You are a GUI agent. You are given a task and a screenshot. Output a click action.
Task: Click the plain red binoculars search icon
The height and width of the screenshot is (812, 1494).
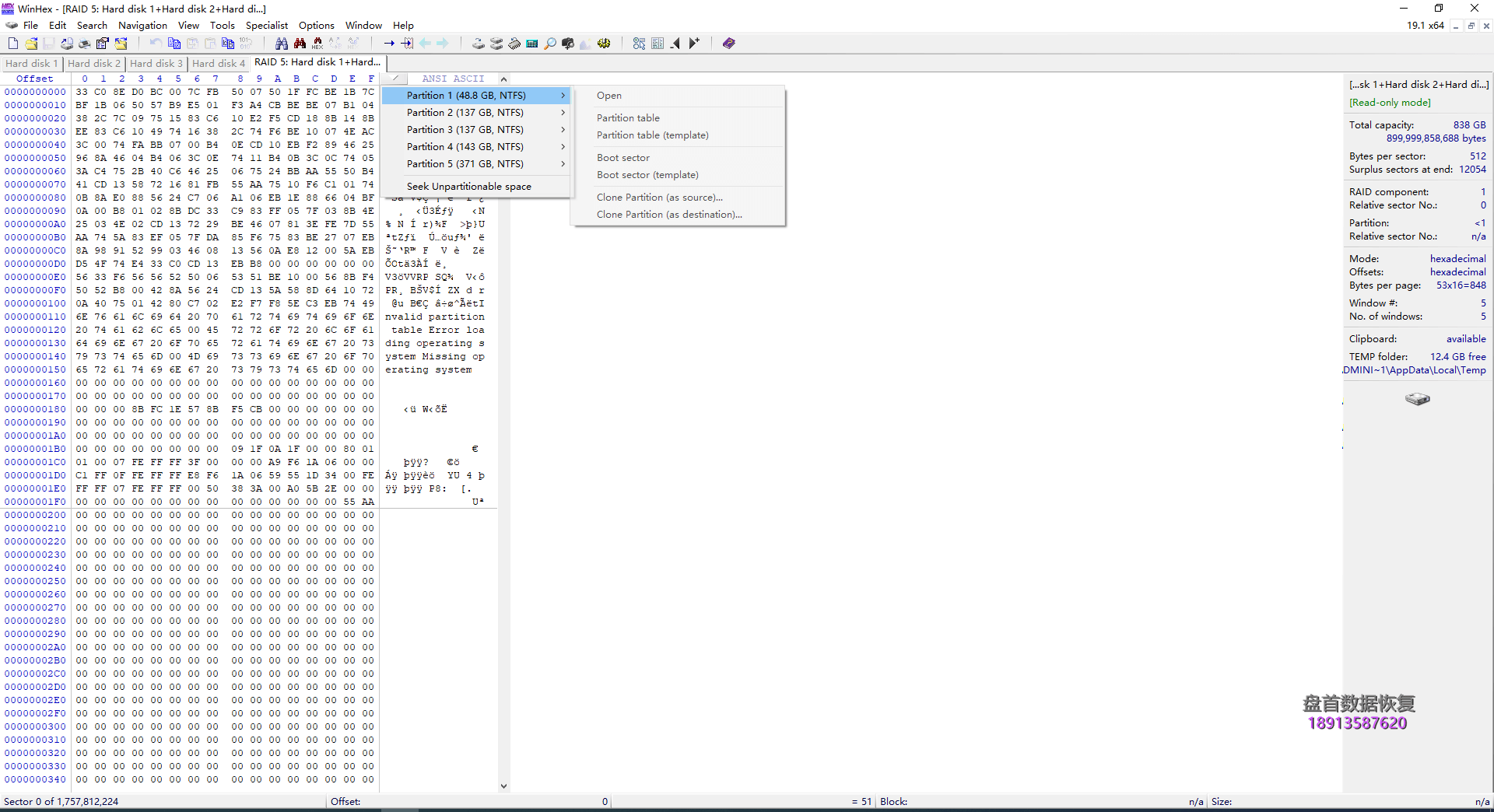click(x=300, y=44)
